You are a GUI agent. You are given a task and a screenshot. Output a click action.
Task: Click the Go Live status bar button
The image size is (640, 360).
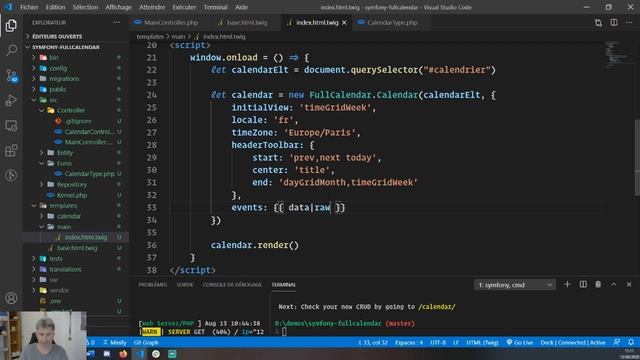point(520,342)
